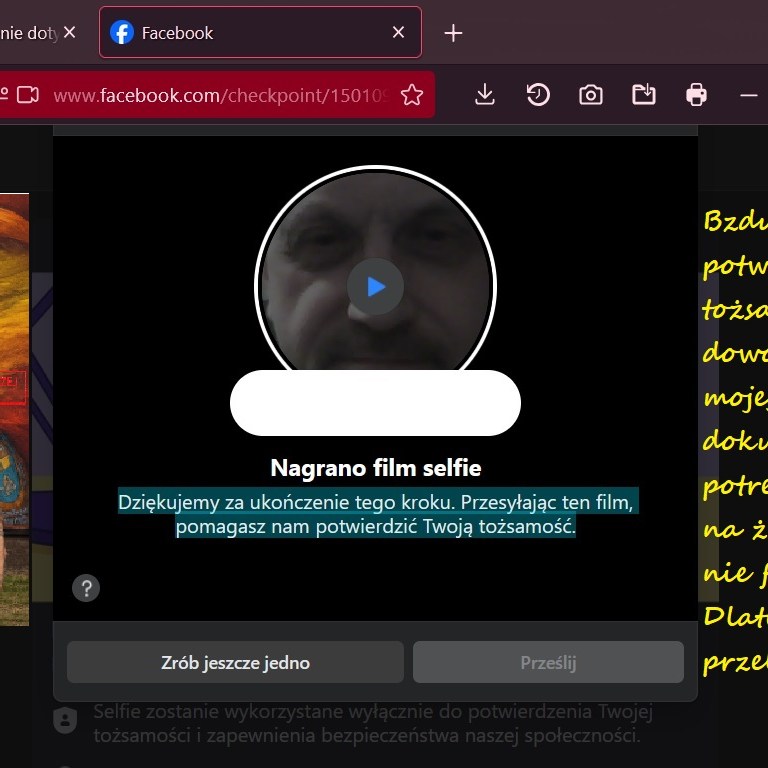Viewport: 768px width, 768px height.
Task: Print the page via the printer icon
Action: (697, 95)
